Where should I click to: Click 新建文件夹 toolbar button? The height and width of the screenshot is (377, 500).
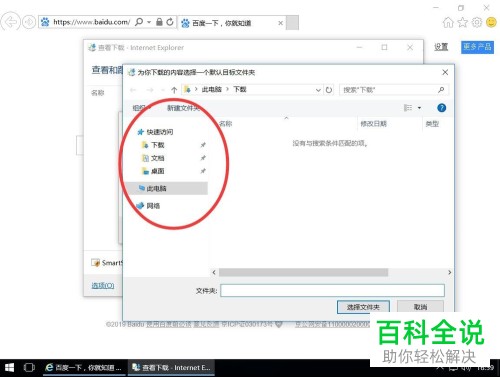pos(183,108)
